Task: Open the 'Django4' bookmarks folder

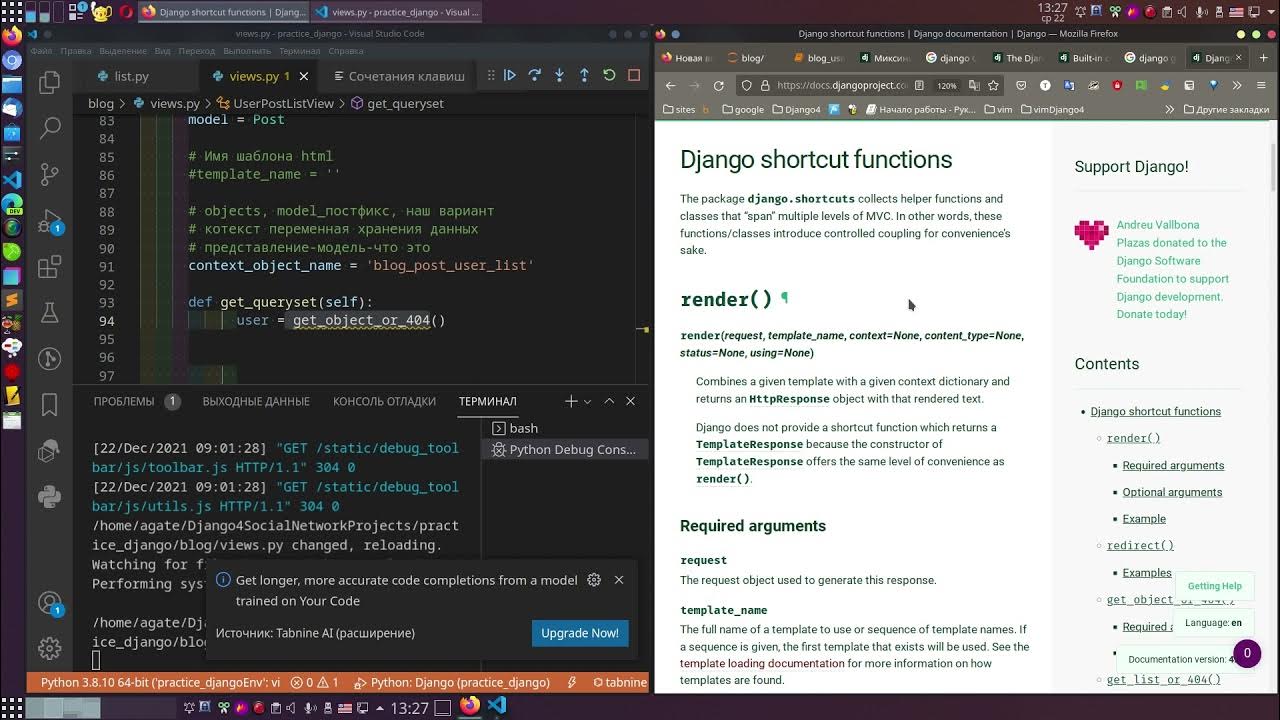Action: [797, 109]
